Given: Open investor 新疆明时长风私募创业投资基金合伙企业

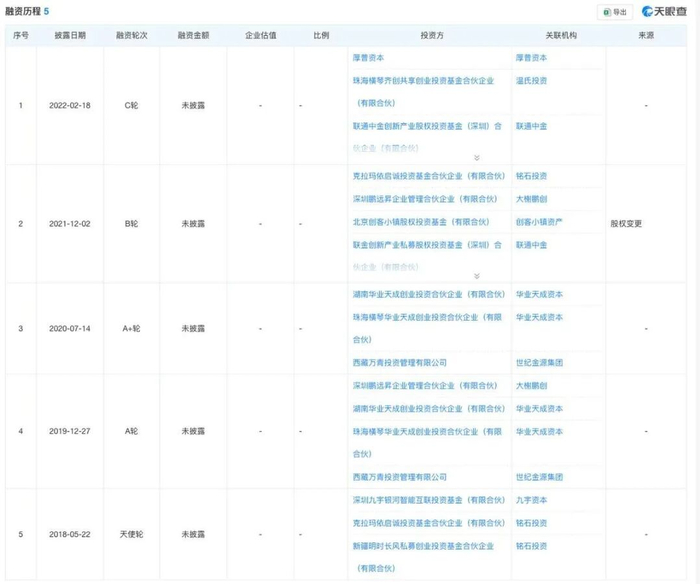Looking at the screenshot, I should (423, 557).
